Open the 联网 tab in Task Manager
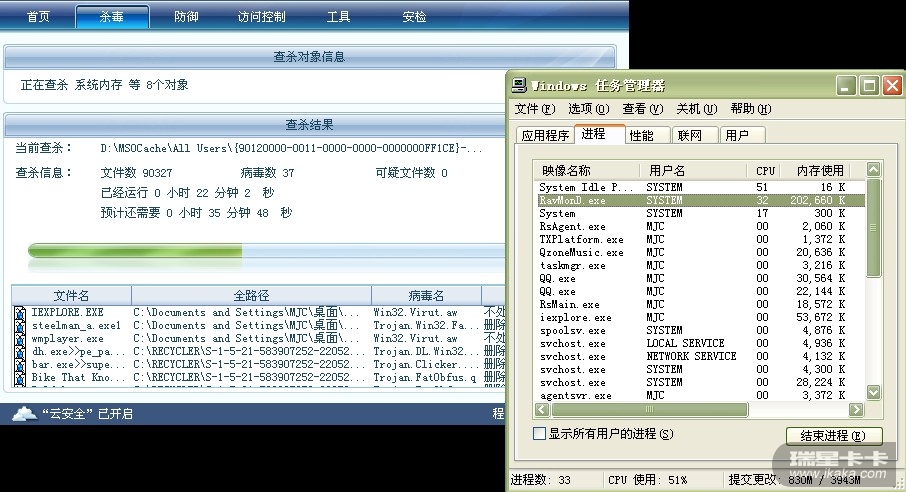This screenshot has height=492, width=906. pyautogui.click(x=695, y=135)
